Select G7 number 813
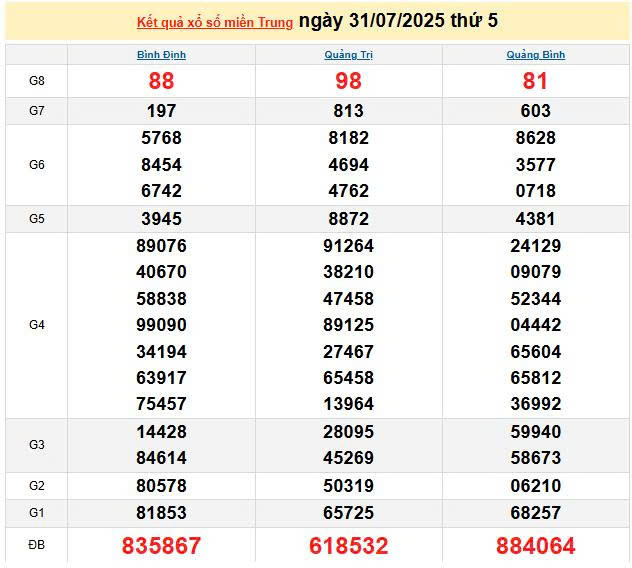 [x=349, y=111]
